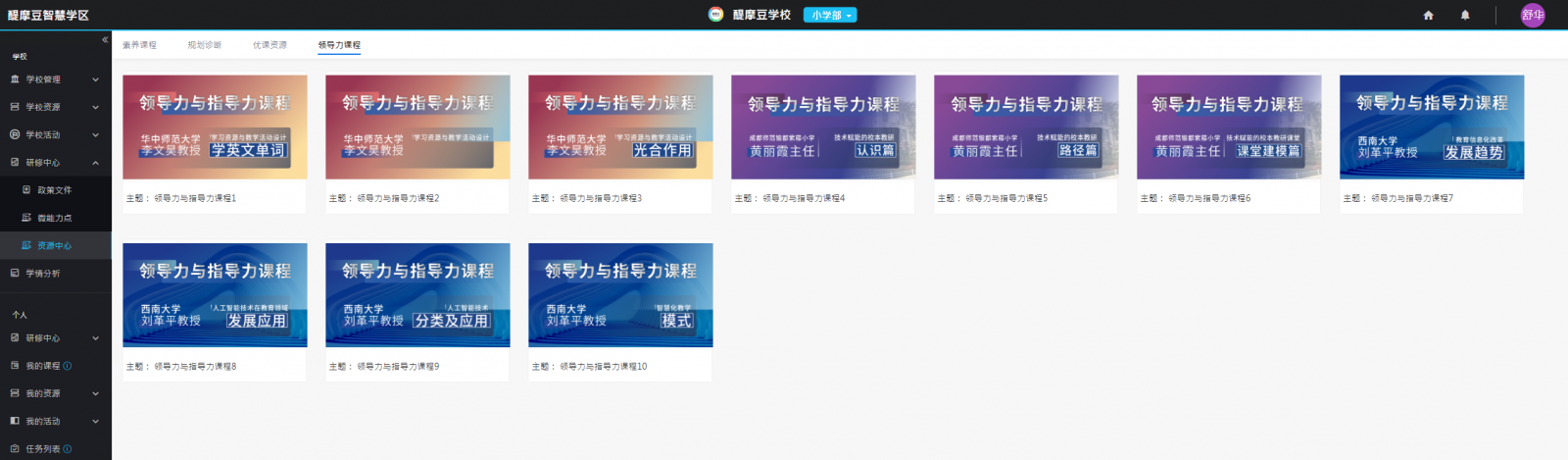Click the home icon in the top bar
1568x460 pixels.
(x=1428, y=15)
